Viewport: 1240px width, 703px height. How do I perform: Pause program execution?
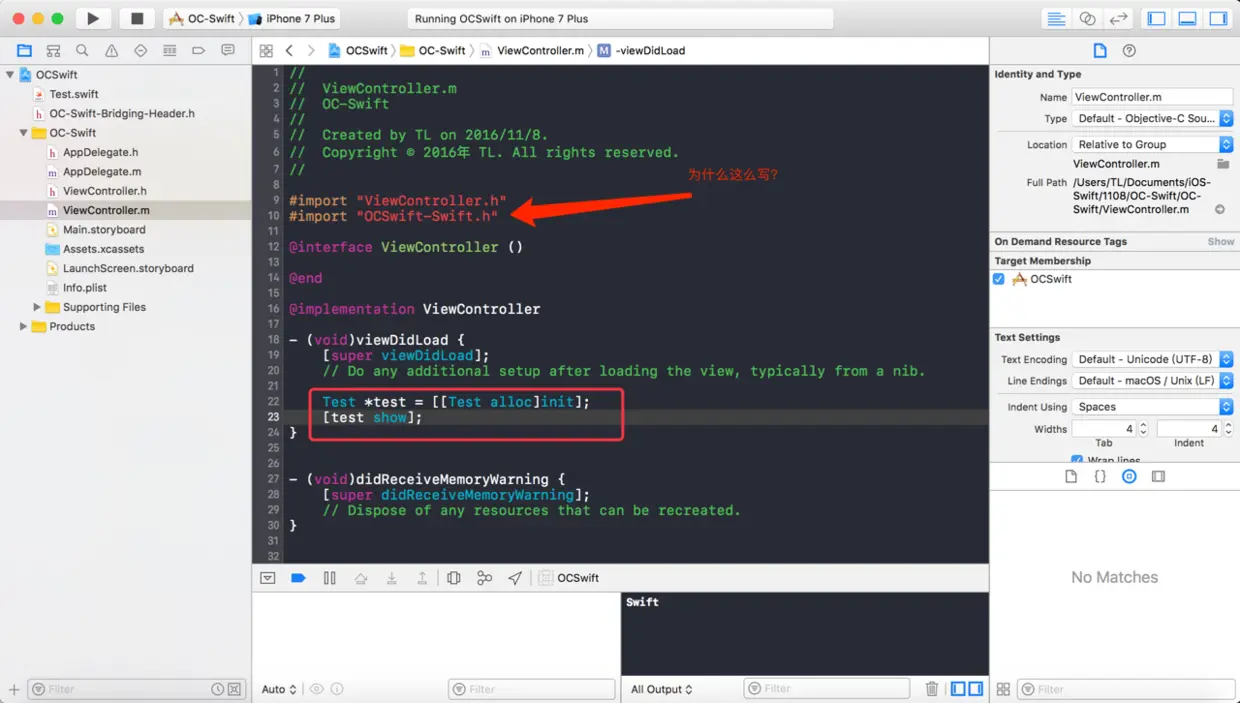coord(329,578)
